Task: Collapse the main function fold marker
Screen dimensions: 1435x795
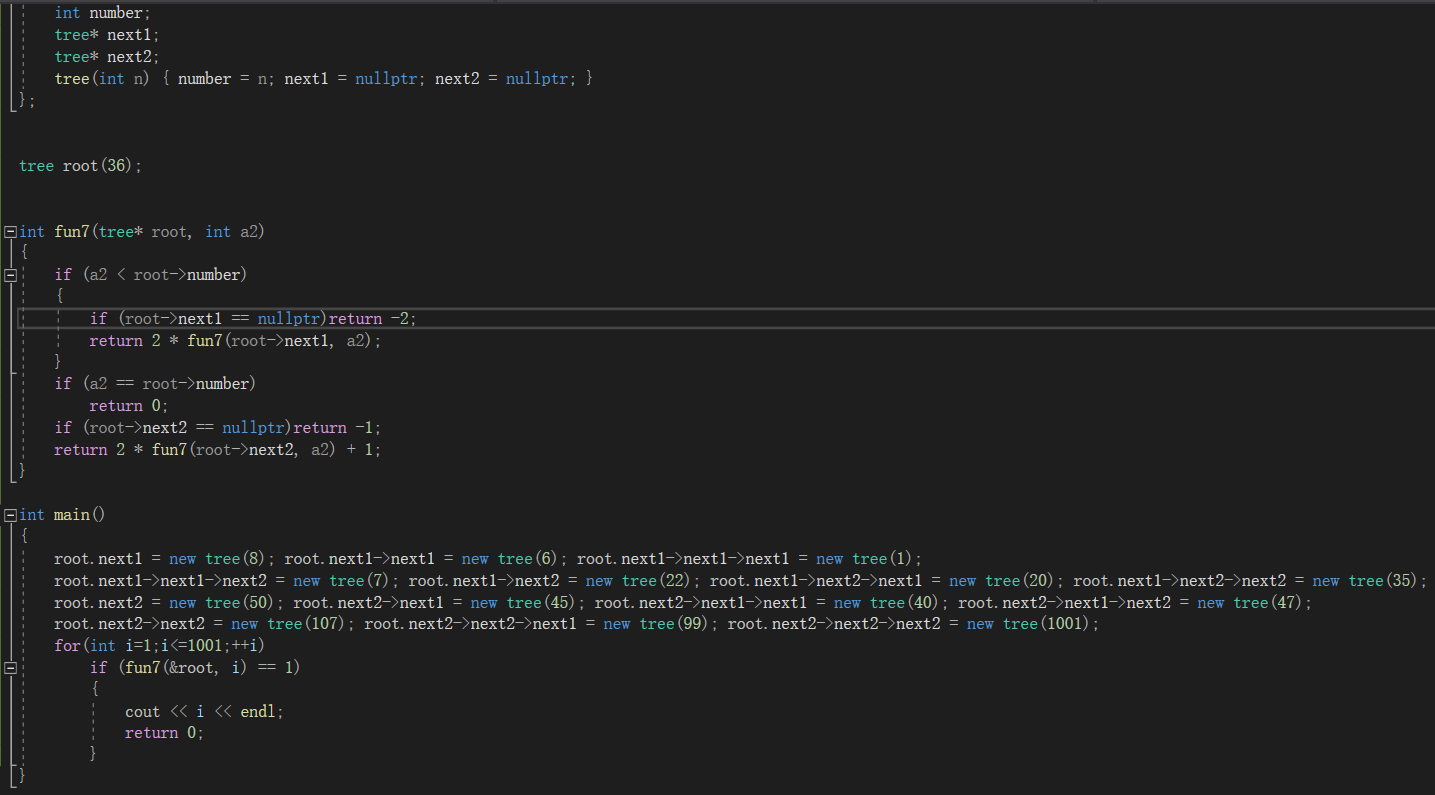Action: pyautogui.click(x=10, y=515)
